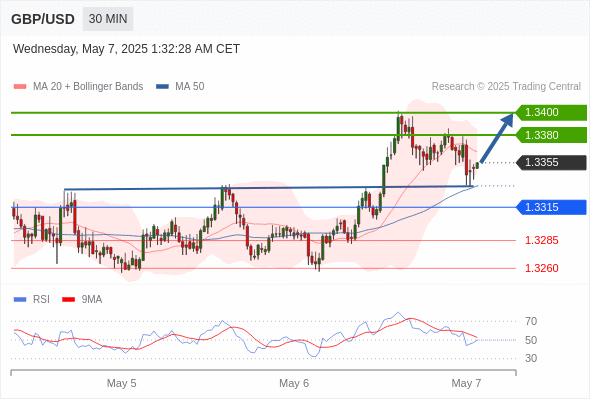Click the MA 20 + Bollinger Bands legend swatch
This screenshot has height=400, width=590.
pyautogui.click(x=20, y=87)
